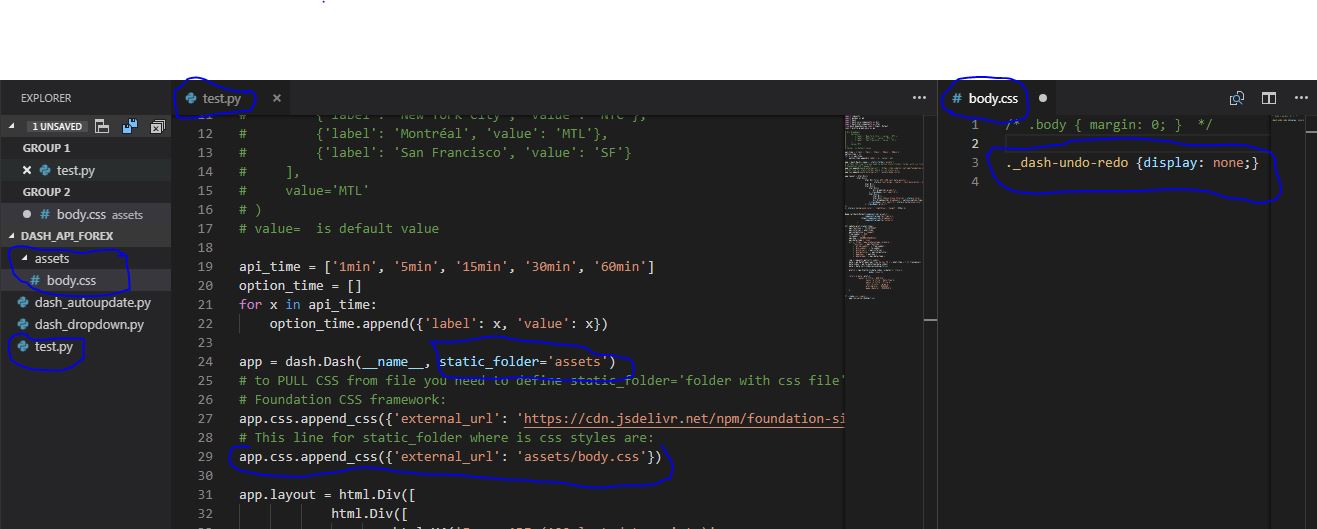This screenshot has width=1317, height=529.
Task: Close test.py from the Group 1 list
Action: 27,170
